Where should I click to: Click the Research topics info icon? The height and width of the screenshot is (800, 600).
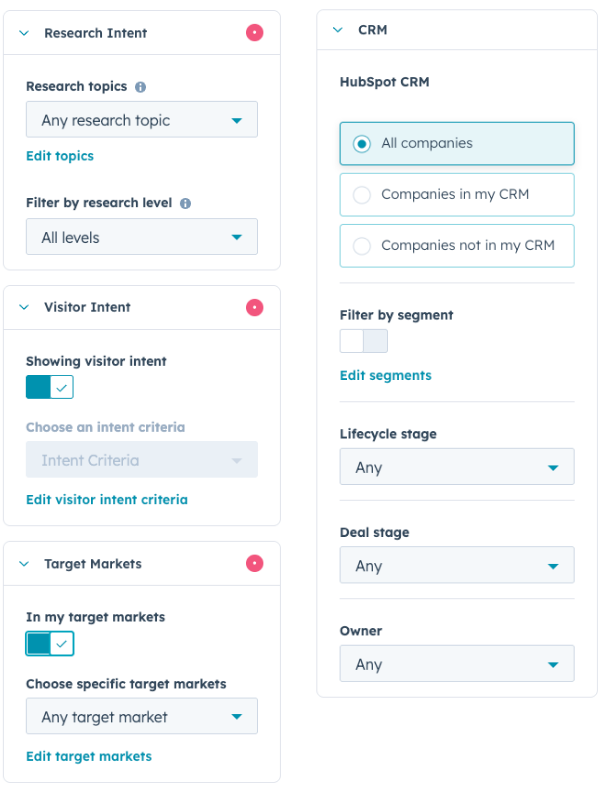pos(141,87)
